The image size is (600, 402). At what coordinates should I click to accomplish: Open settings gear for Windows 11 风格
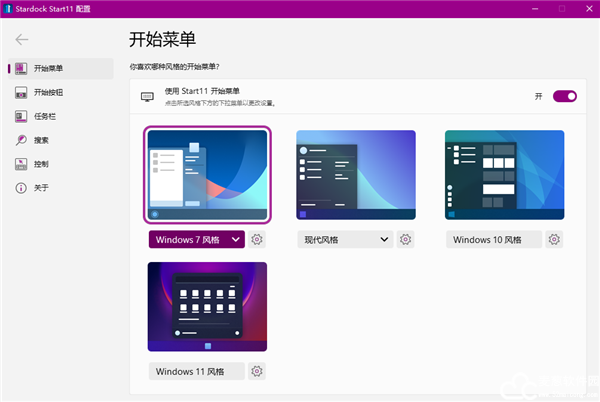click(257, 371)
